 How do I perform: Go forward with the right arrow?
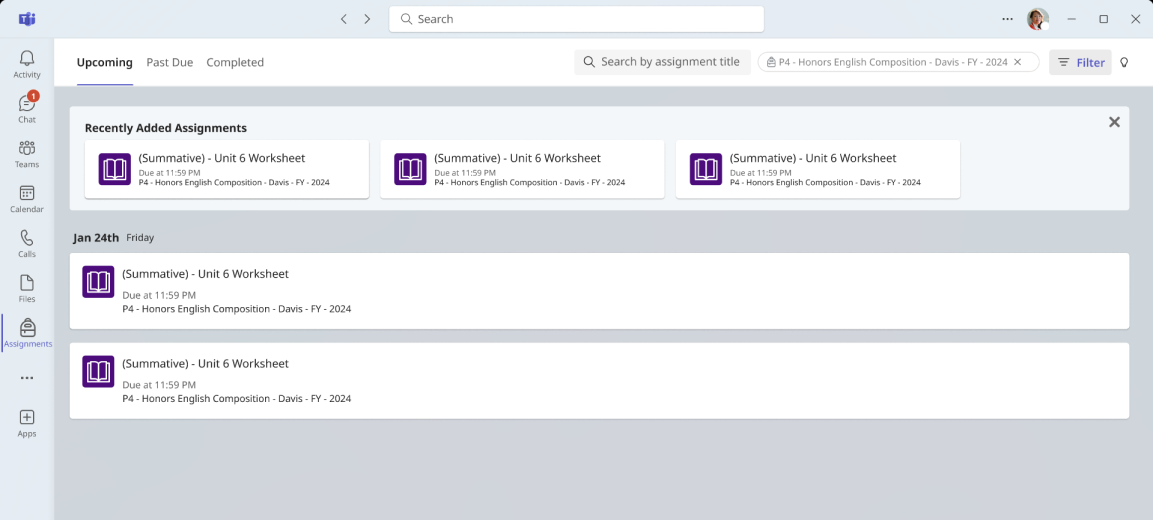(x=367, y=19)
